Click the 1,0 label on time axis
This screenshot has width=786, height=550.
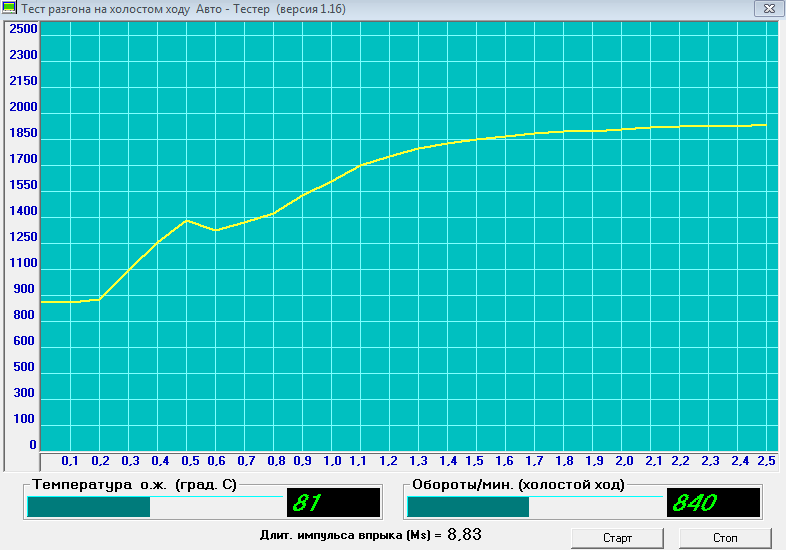[x=333, y=461]
